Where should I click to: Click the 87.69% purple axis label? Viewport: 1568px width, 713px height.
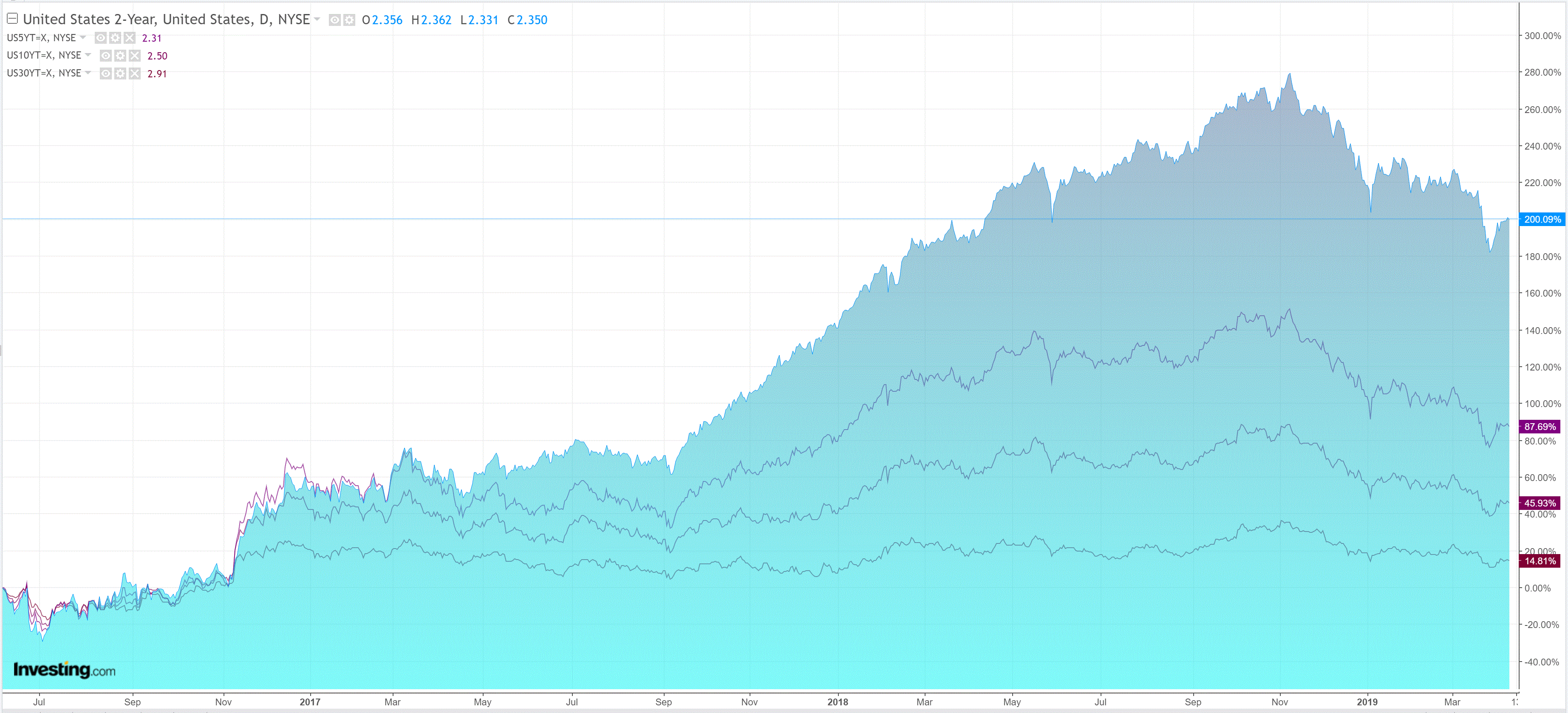point(1540,427)
